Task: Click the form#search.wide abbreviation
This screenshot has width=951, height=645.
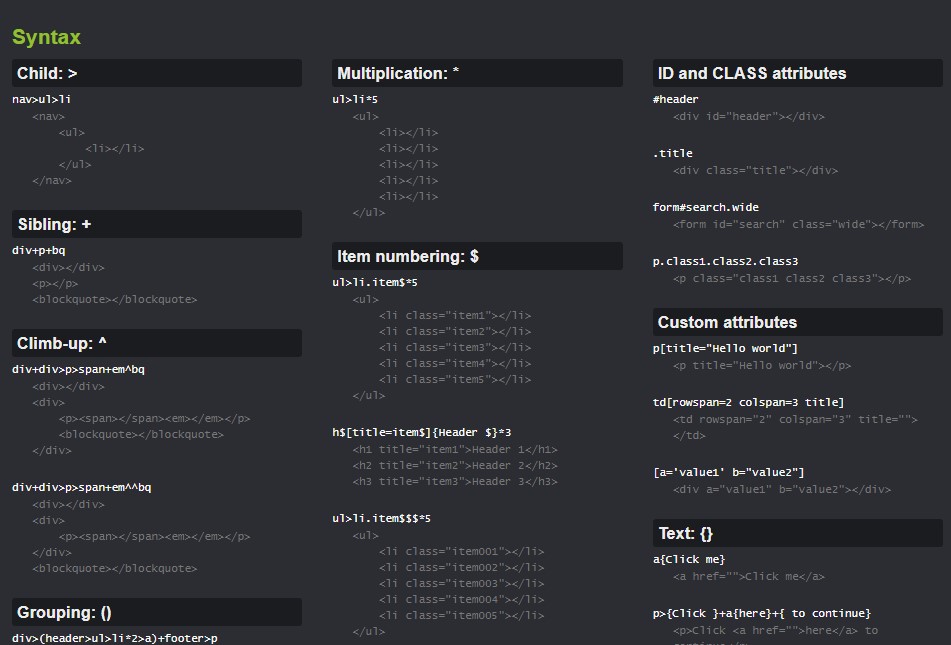Action: point(705,207)
